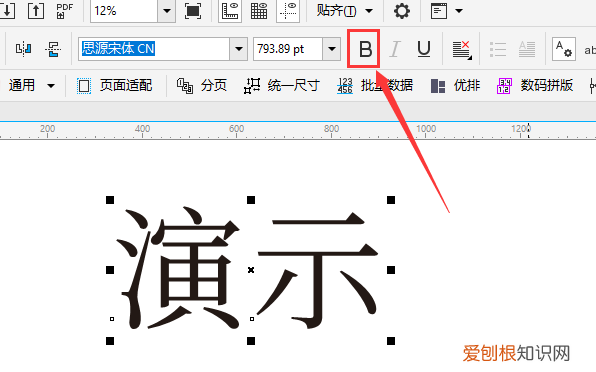Open the zoom level dropdown arrow

(x=166, y=11)
